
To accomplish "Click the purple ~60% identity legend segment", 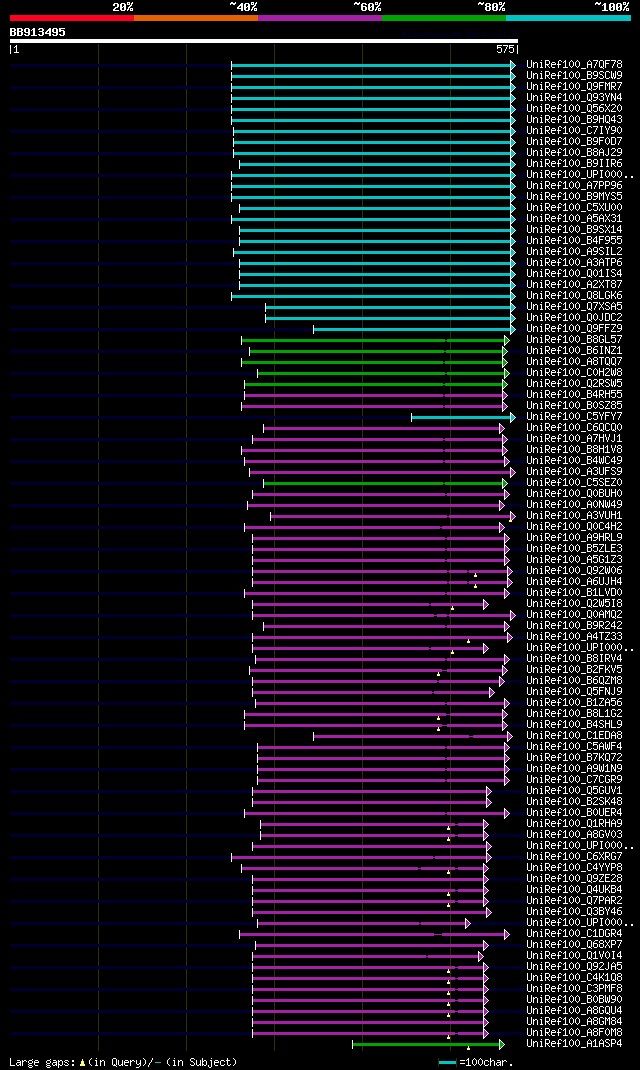I will pyautogui.click(x=320, y=18).
